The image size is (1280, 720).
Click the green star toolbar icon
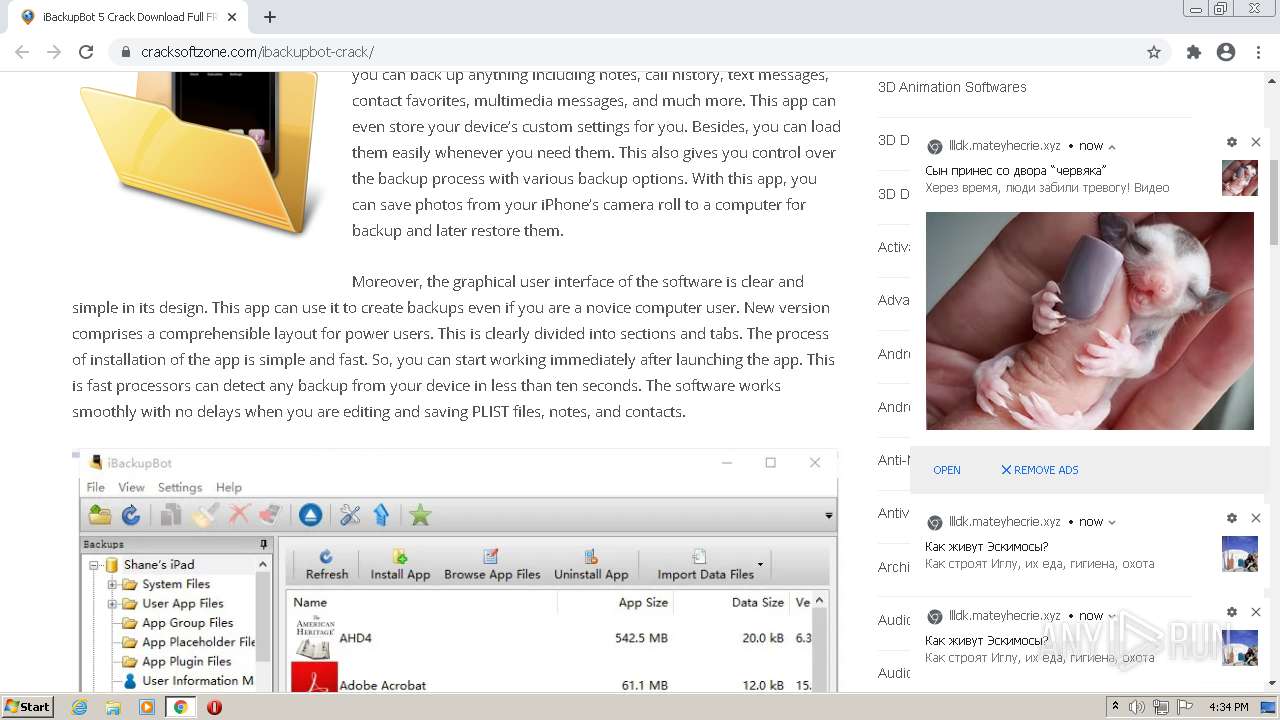tap(420, 515)
